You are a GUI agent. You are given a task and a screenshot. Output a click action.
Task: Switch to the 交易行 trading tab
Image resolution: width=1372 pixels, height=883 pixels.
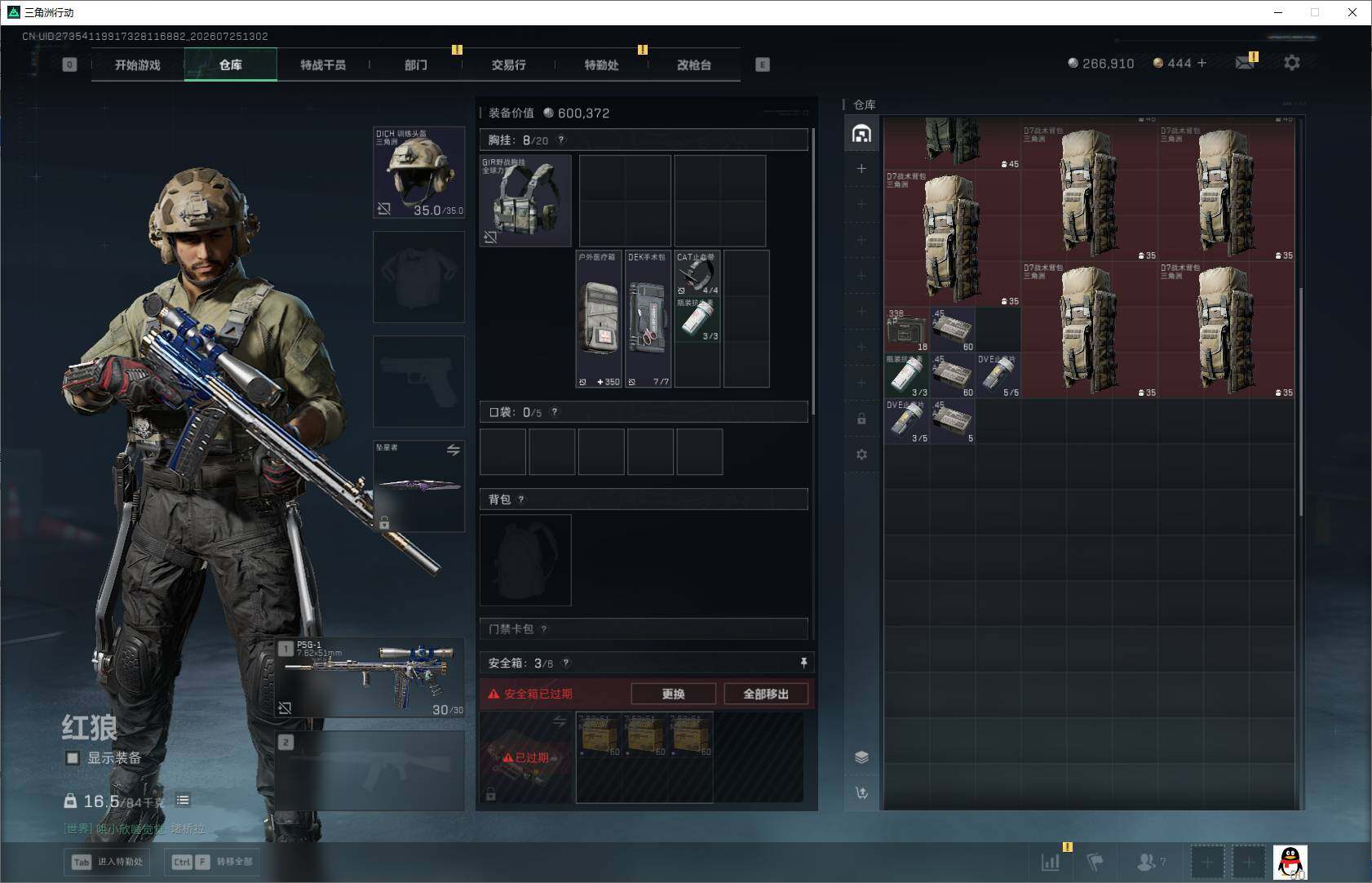(509, 64)
